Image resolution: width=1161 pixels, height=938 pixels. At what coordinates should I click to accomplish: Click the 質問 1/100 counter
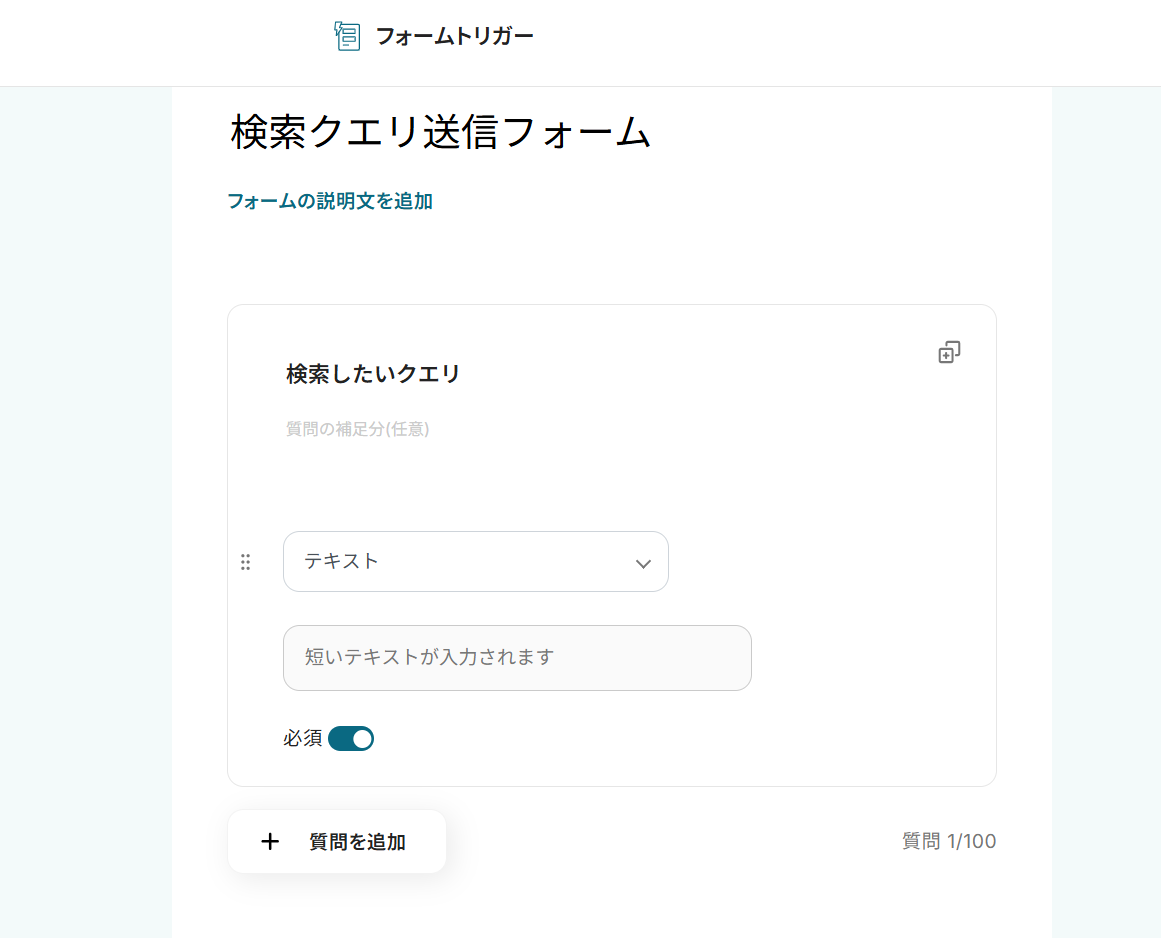click(x=949, y=842)
